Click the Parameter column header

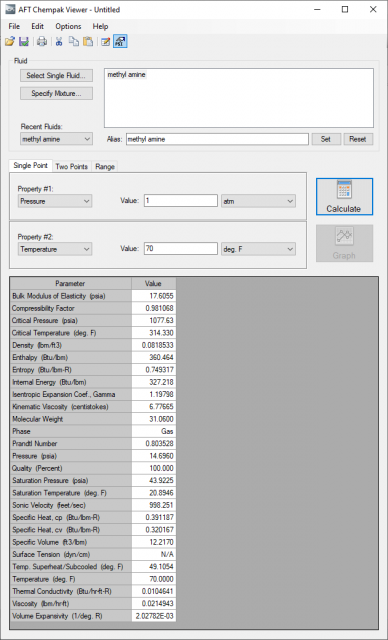click(70, 283)
